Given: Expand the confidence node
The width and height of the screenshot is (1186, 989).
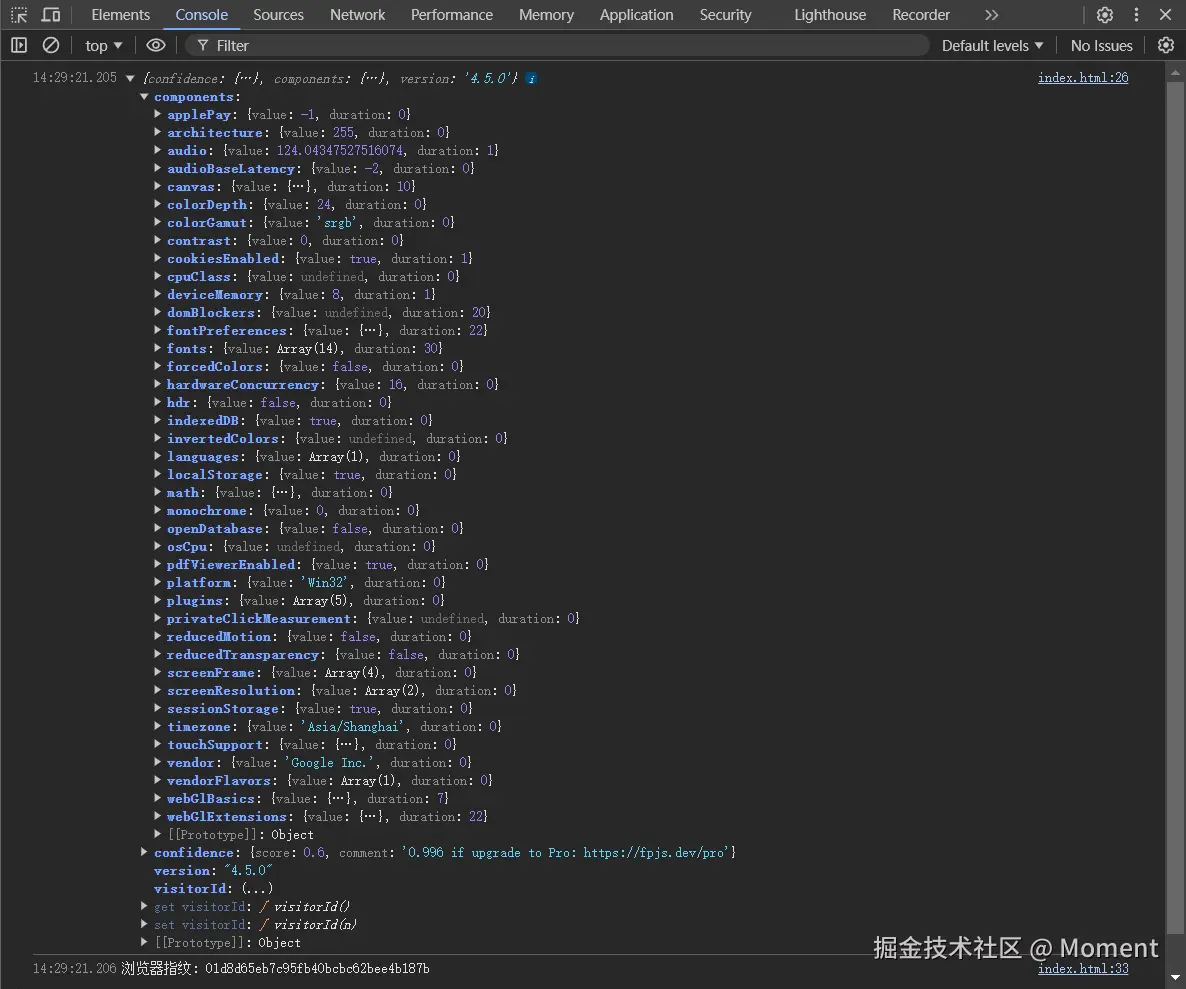Looking at the screenshot, I should 144,852.
